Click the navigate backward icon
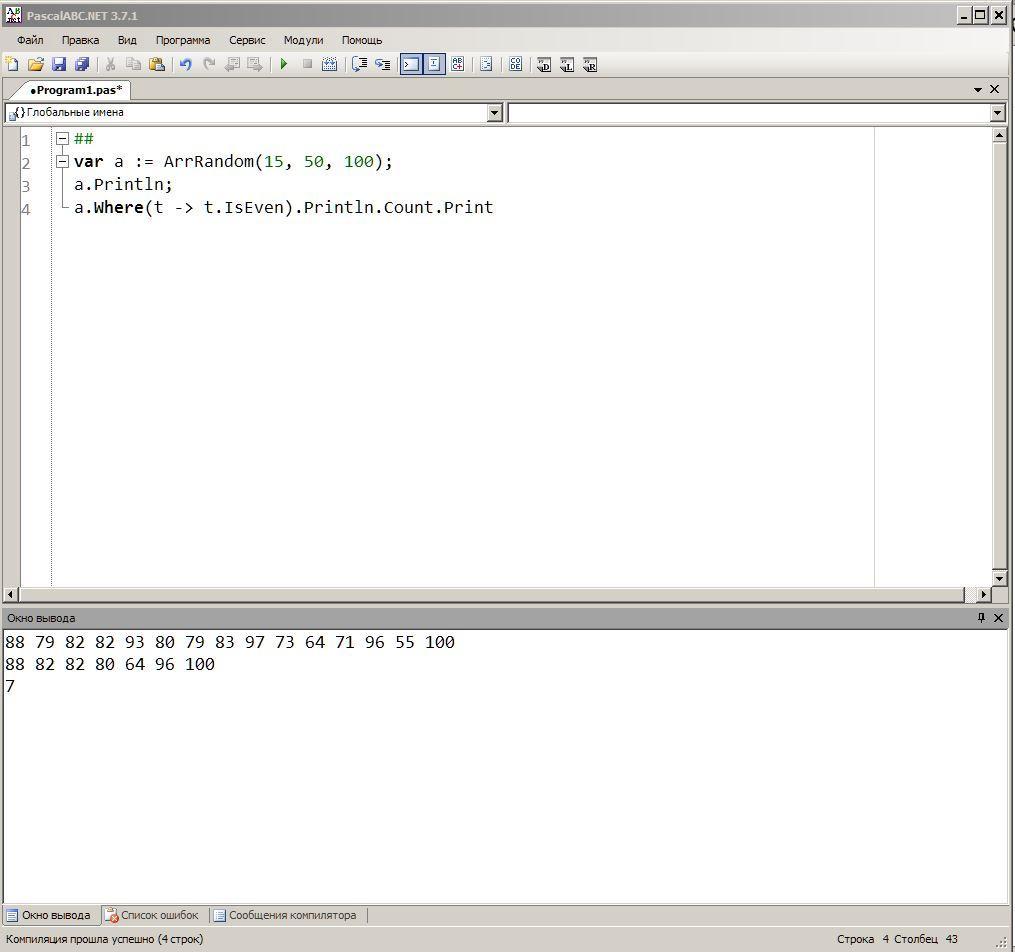Viewport: 1015px width, 952px height. click(232, 64)
